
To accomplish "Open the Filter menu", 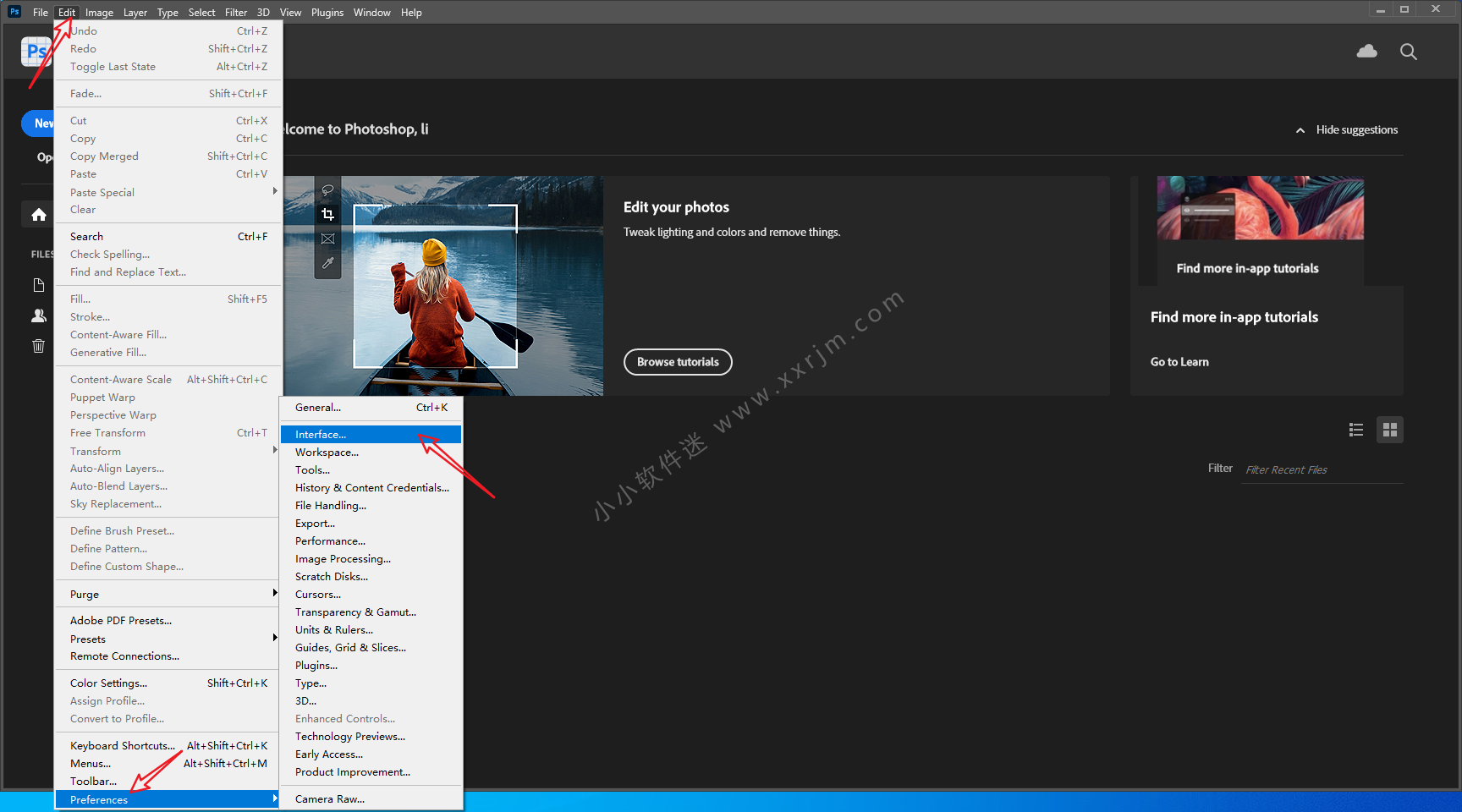I will [x=236, y=12].
